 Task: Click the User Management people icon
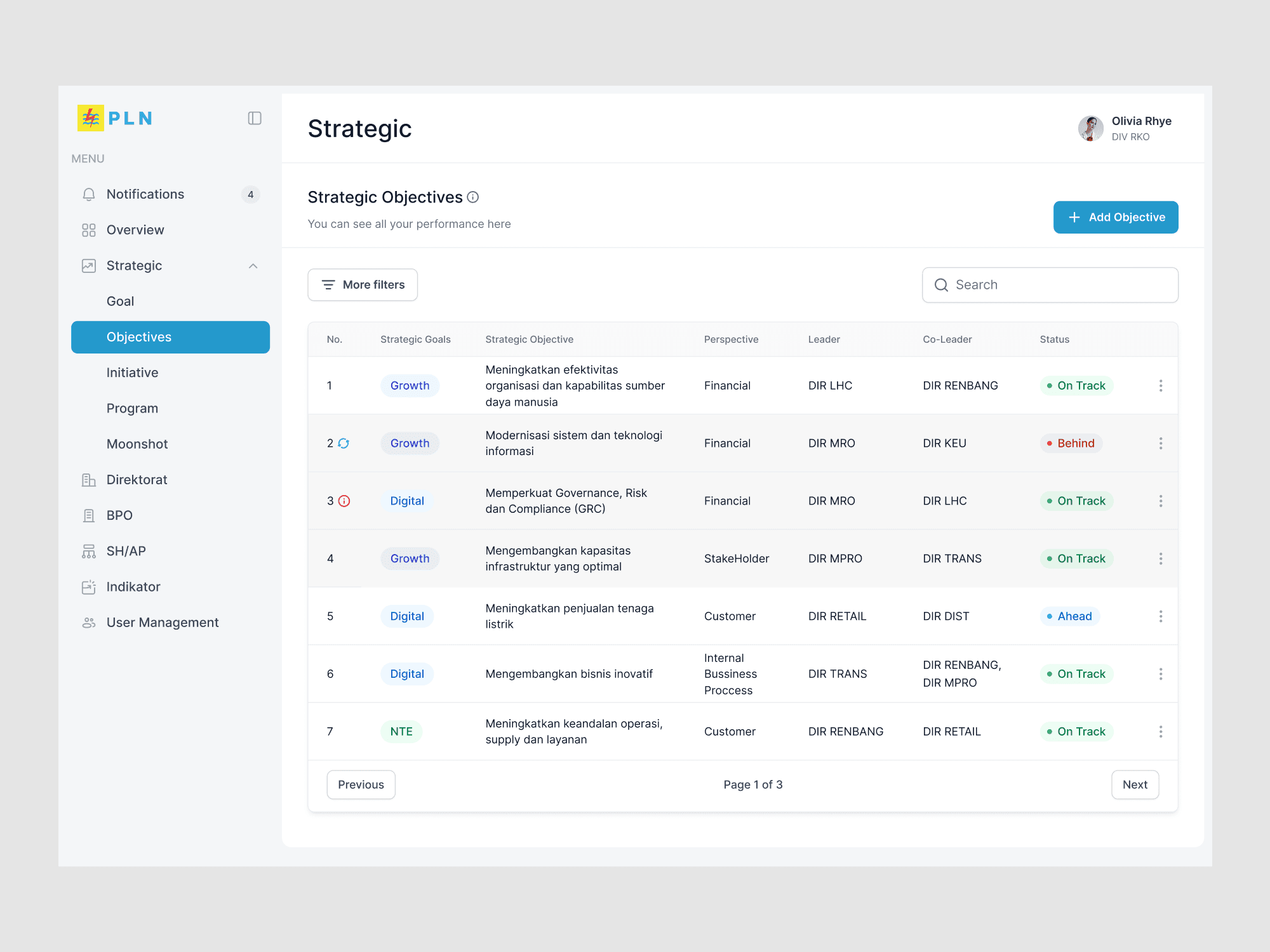click(x=89, y=623)
